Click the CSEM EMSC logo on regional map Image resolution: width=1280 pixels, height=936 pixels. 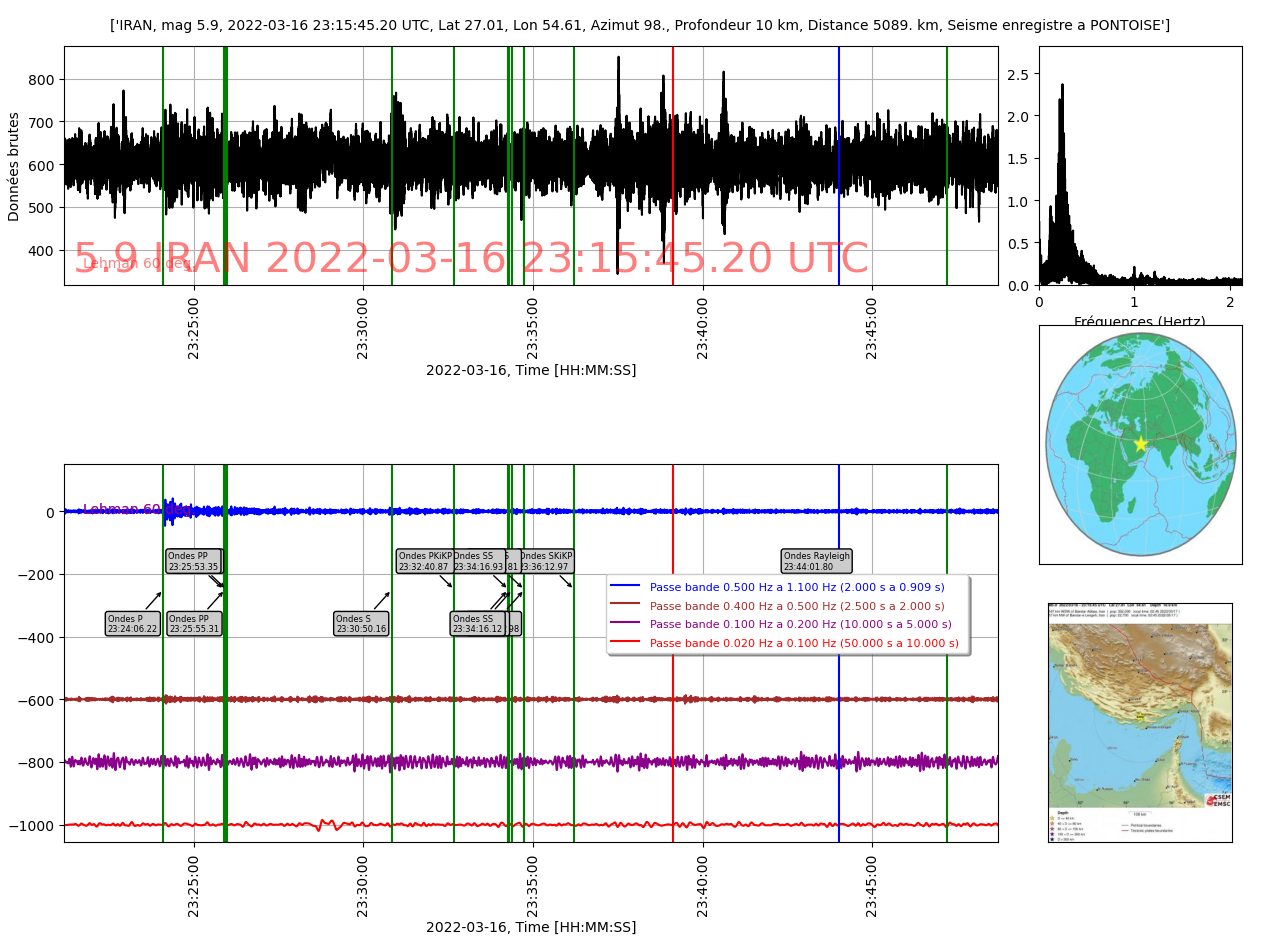(1217, 801)
